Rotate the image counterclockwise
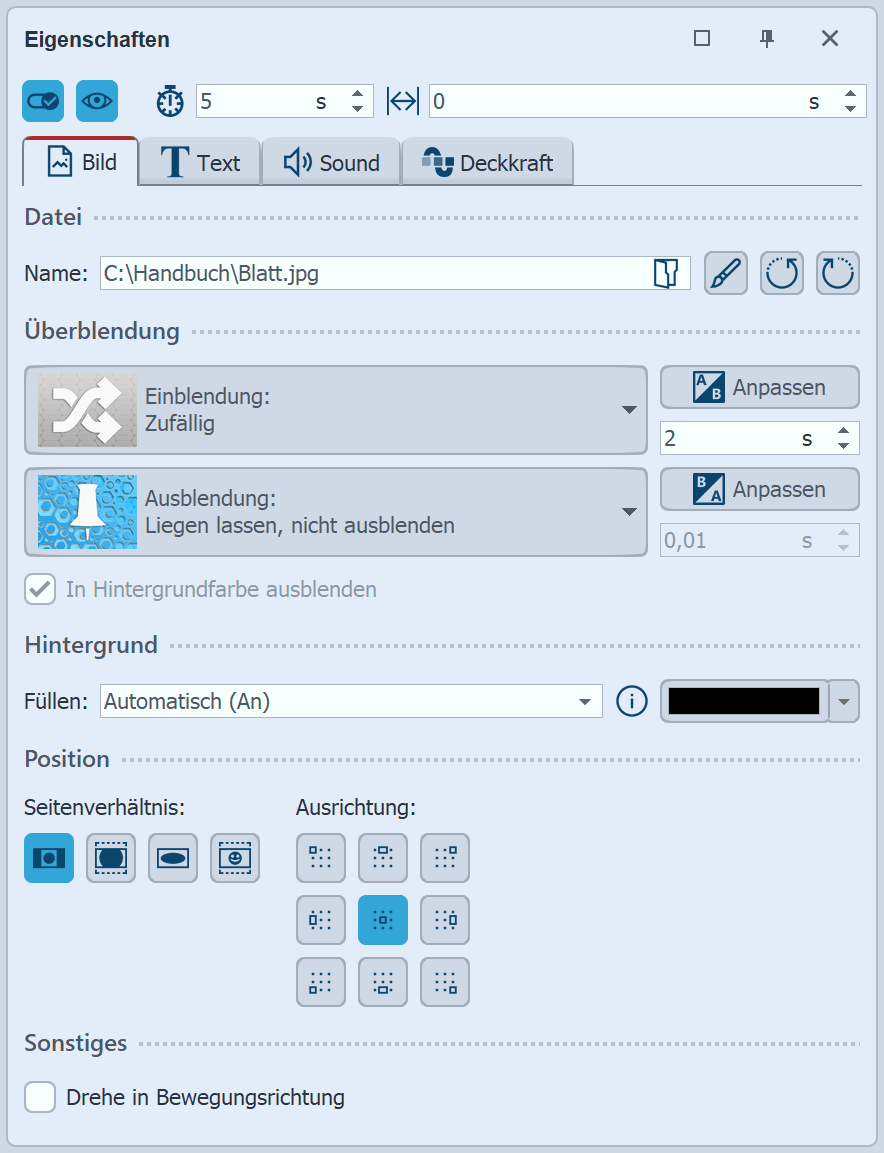Screen dimensions: 884x1153 tap(781, 272)
